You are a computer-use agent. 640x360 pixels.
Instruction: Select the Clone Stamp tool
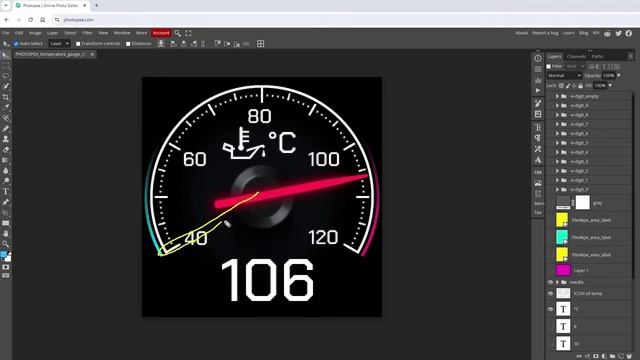click(x=6, y=139)
